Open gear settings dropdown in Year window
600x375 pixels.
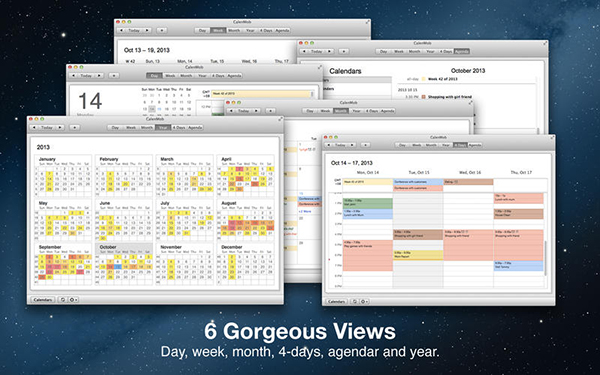click(73, 300)
